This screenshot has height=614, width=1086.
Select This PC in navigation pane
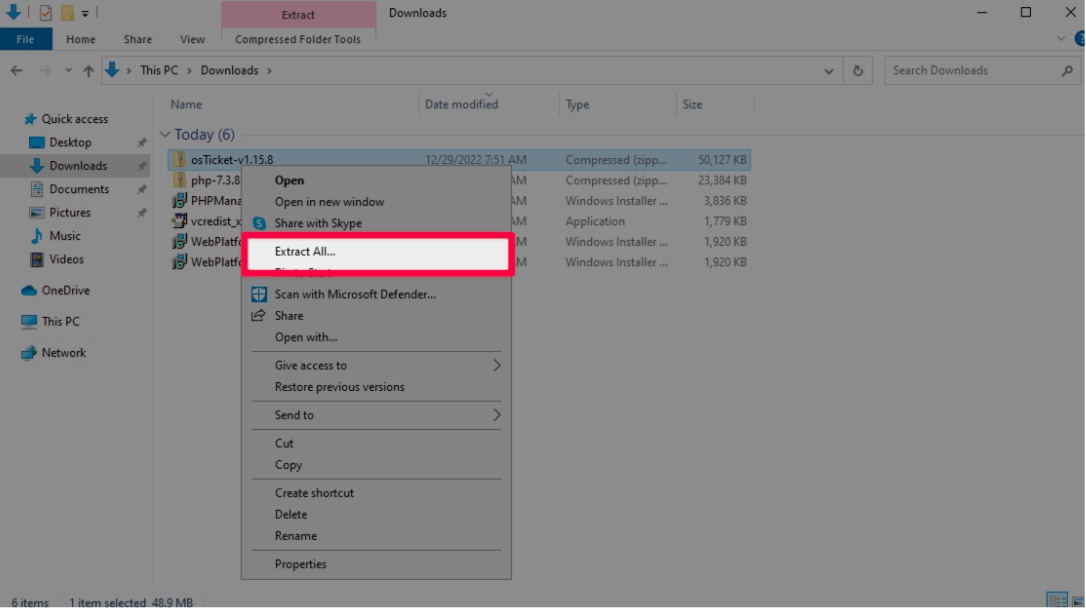(x=60, y=322)
